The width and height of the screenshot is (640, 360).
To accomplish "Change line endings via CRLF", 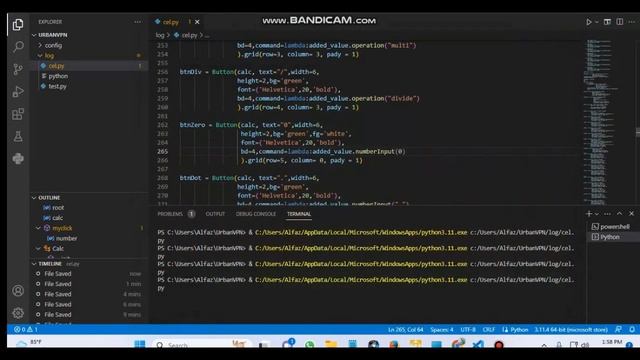I will [489, 329].
